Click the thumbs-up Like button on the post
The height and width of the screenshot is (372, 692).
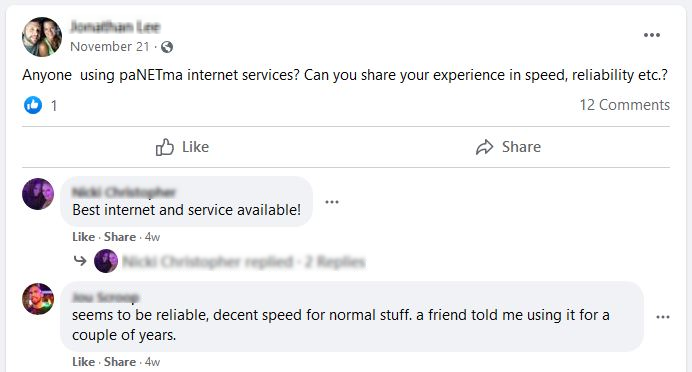point(182,147)
